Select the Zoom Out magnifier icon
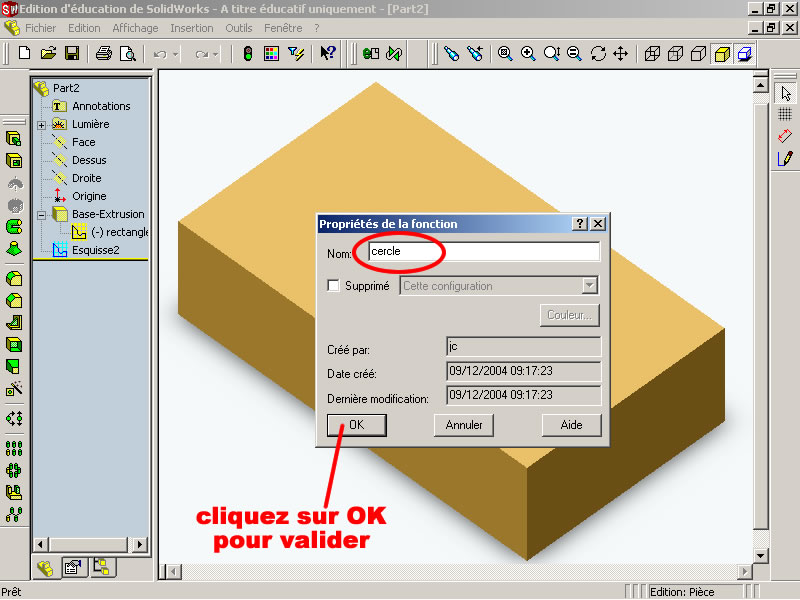The image size is (800, 600). [x=574, y=53]
